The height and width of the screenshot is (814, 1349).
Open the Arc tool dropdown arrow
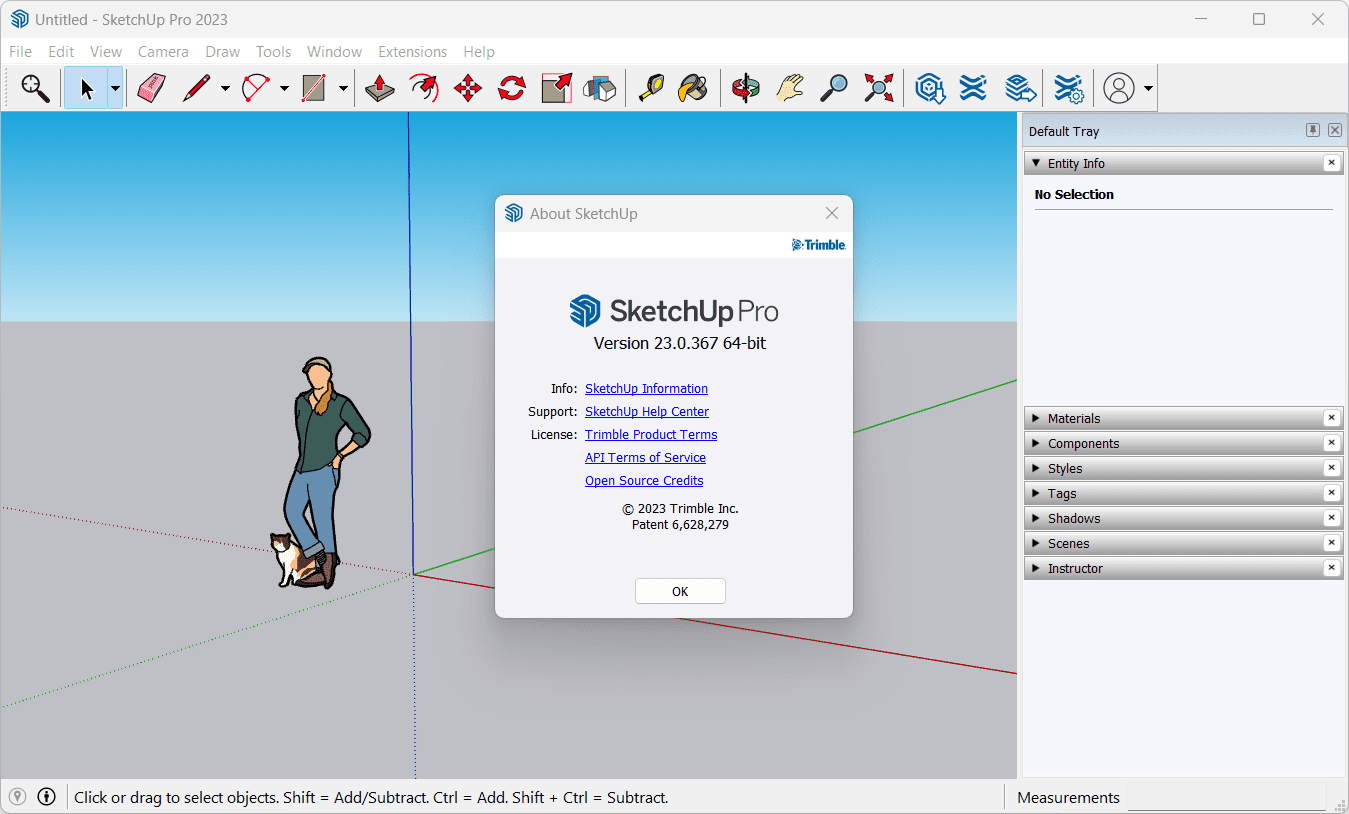[284, 89]
